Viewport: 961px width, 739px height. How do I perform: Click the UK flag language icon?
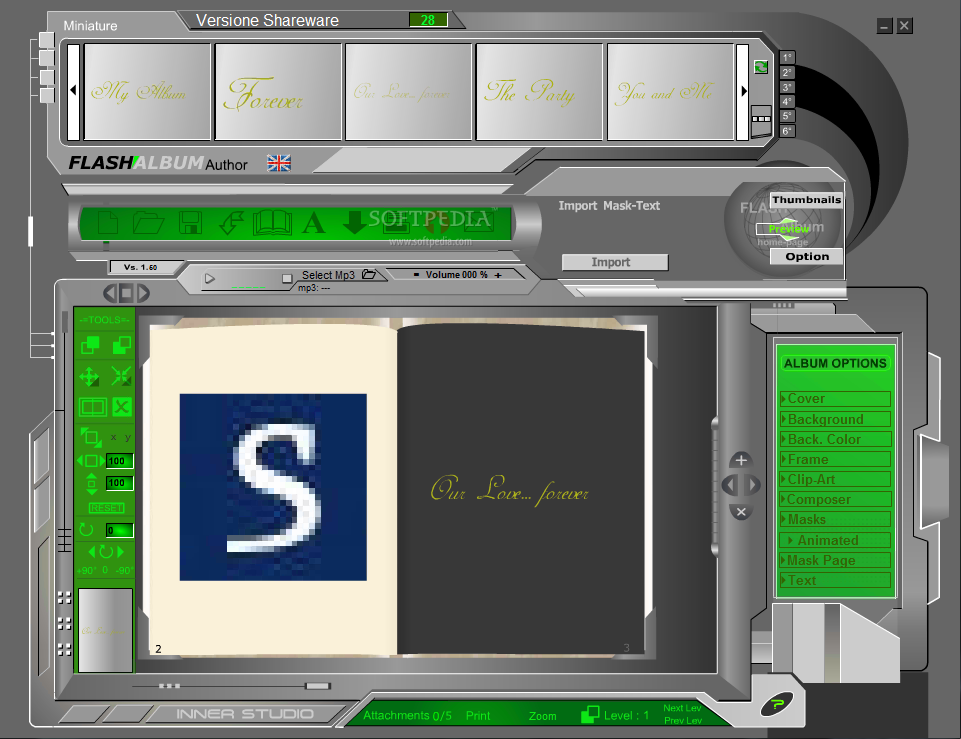pos(279,163)
